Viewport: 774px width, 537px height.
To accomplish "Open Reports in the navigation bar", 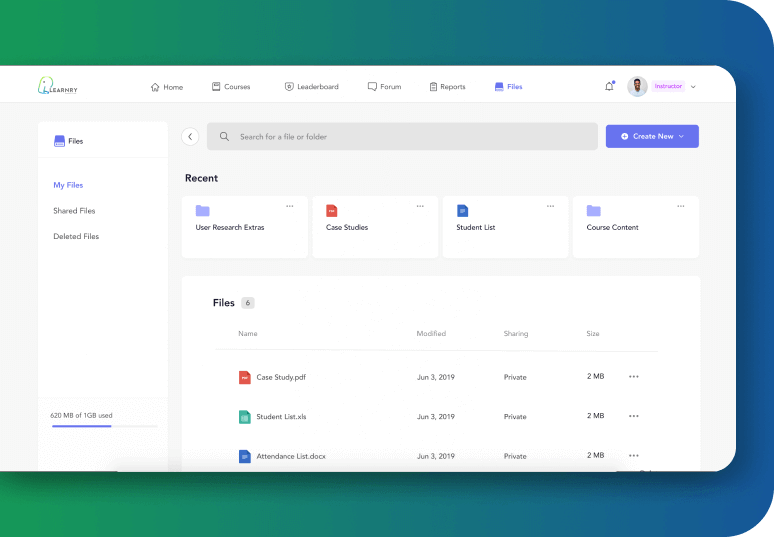I will point(447,86).
